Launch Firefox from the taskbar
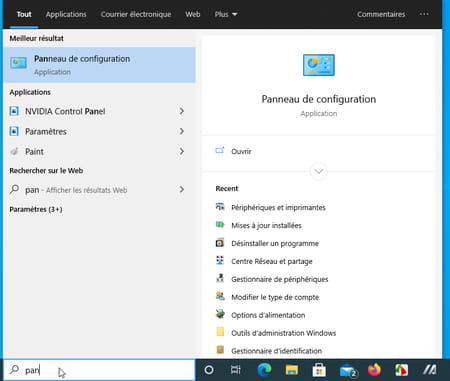Viewport: 450px width, 381px height. pyautogui.click(x=374, y=370)
